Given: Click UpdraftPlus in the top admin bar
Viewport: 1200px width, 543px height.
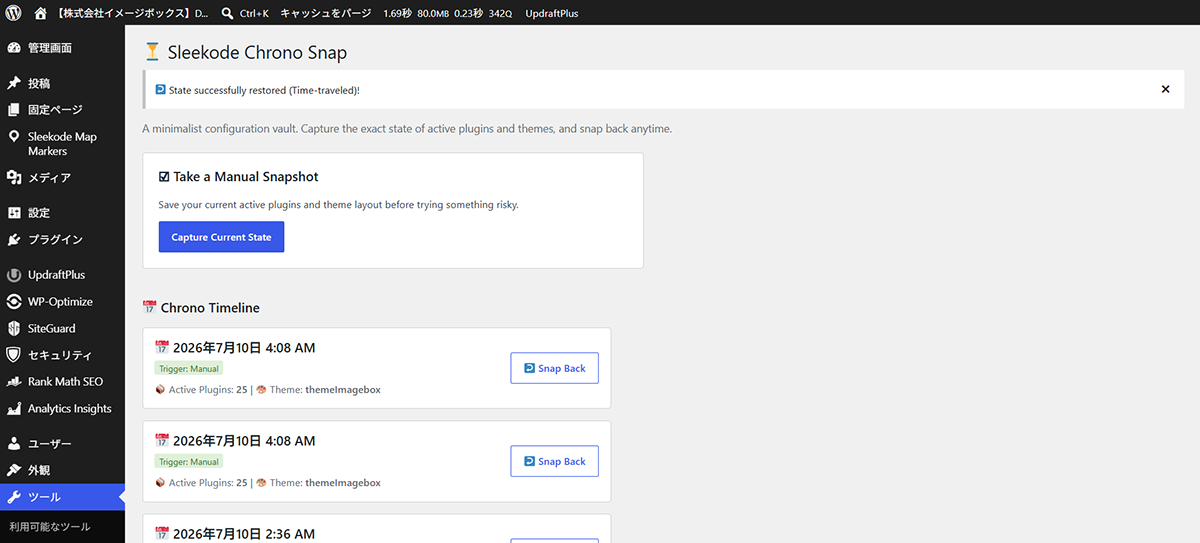Looking at the screenshot, I should coord(552,13).
